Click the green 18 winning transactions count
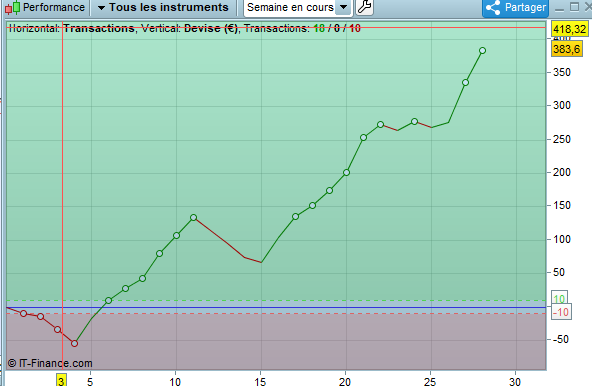 coord(319,28)
